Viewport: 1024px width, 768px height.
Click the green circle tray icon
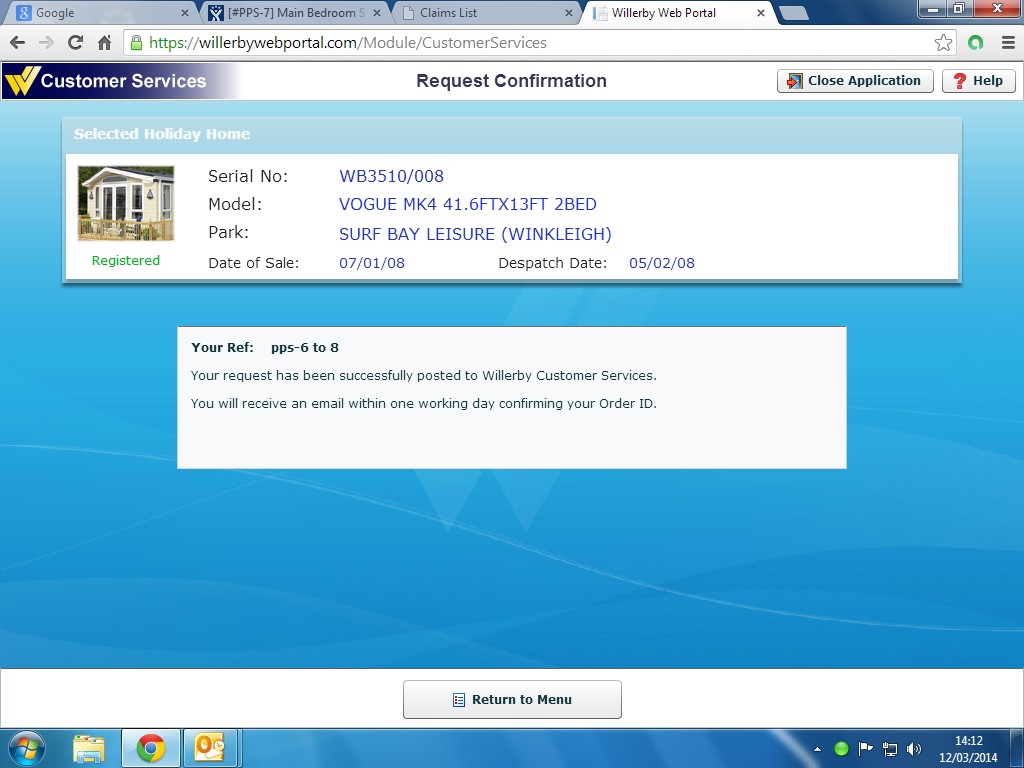coord(841,748)
